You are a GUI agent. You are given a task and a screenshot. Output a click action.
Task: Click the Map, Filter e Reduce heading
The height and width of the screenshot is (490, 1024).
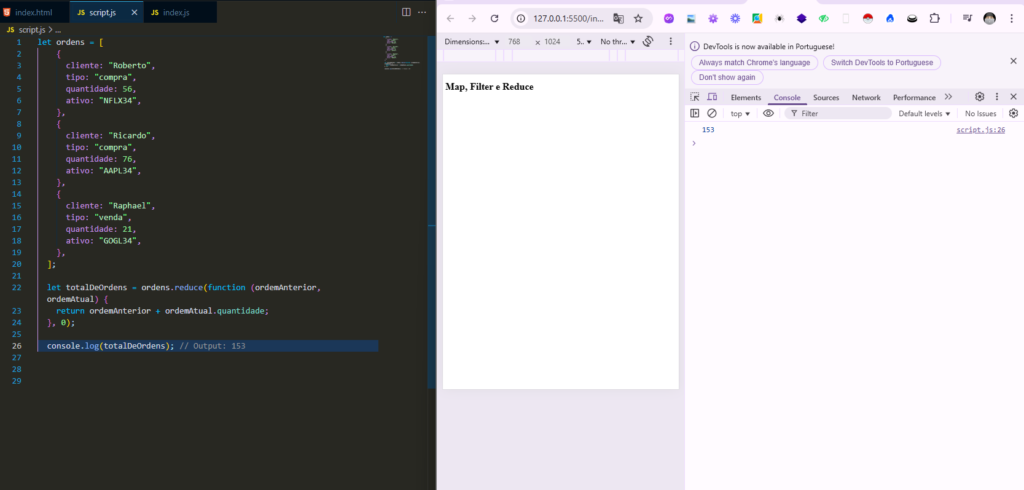coord(489,86)
